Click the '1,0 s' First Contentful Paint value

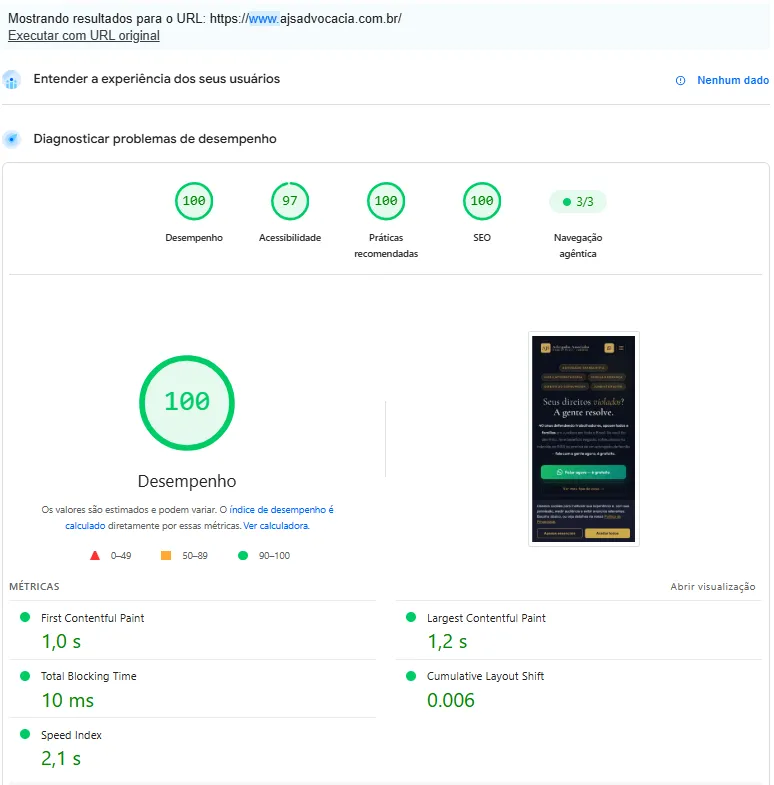(x=61, y=642)
